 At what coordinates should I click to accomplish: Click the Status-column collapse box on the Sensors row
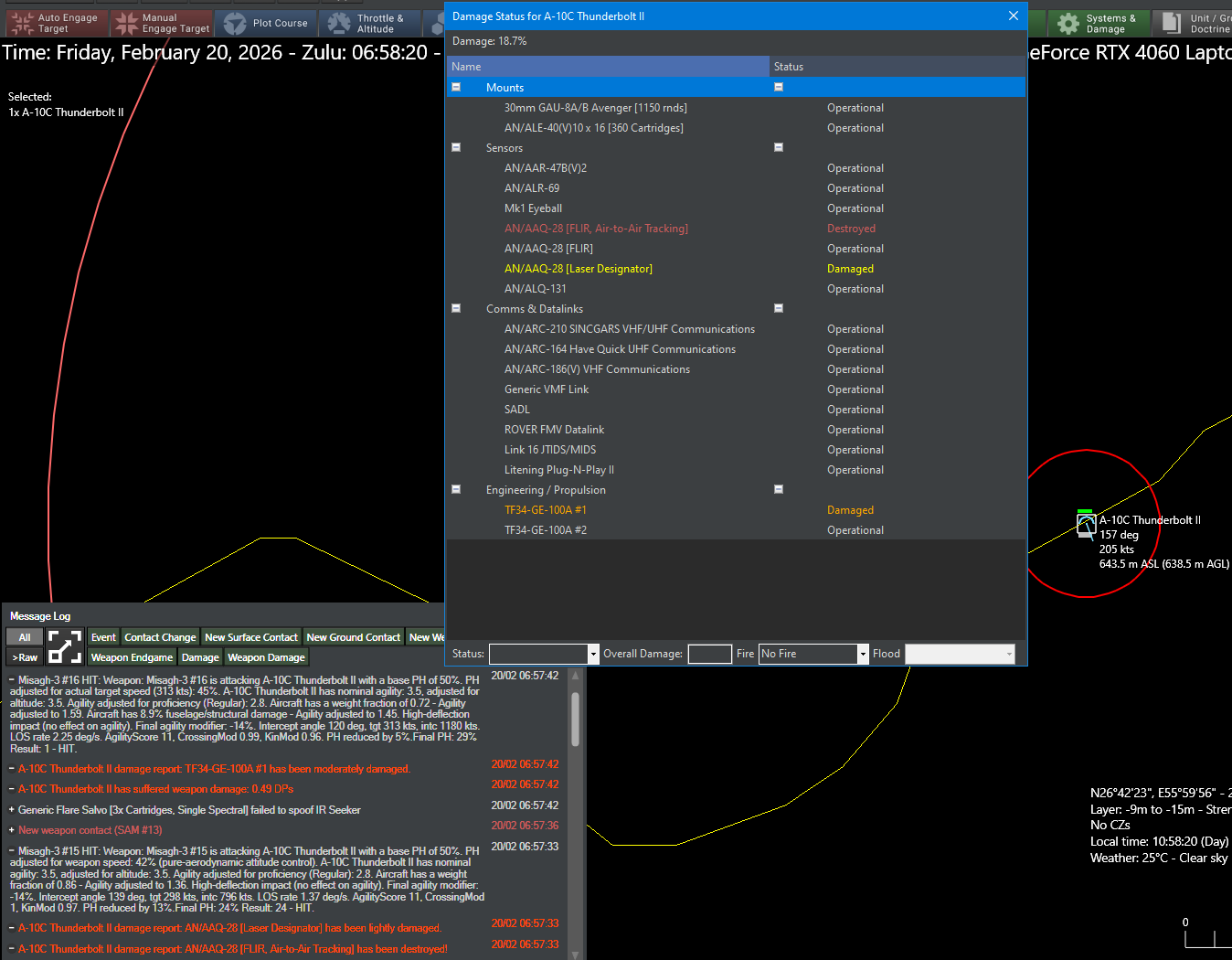[779, 147]
